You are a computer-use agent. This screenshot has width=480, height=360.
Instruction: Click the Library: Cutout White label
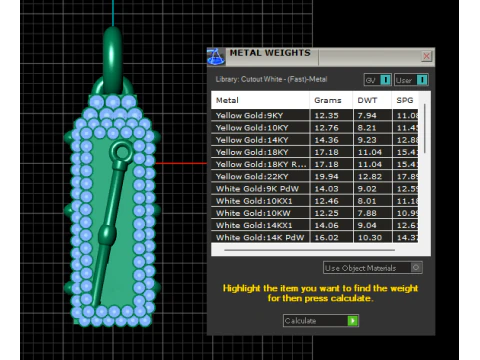tap(271, 79)
